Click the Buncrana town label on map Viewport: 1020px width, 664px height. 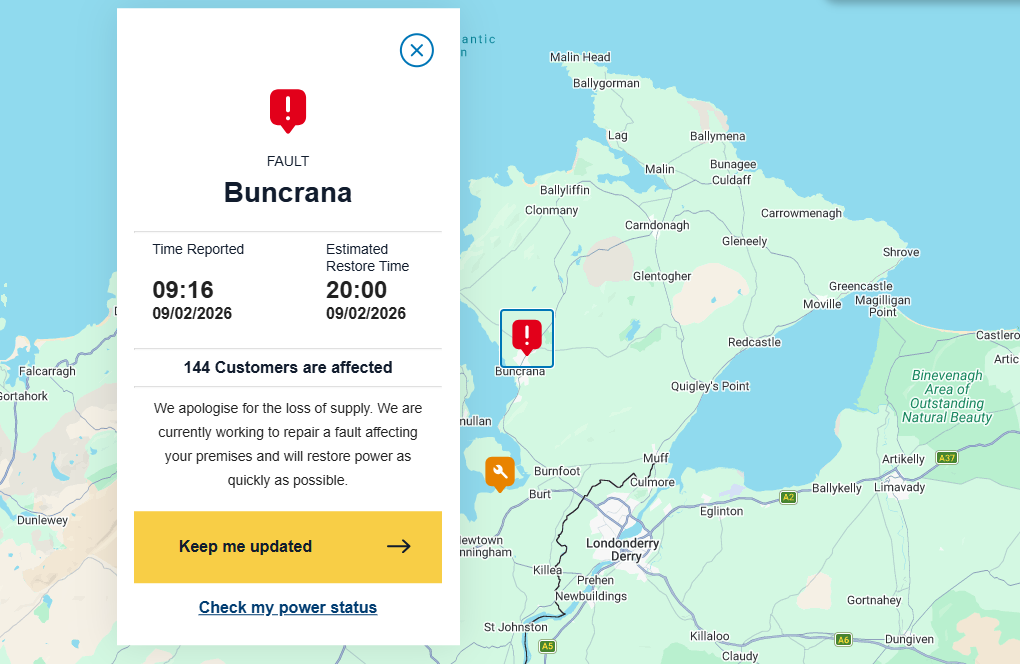521,371
